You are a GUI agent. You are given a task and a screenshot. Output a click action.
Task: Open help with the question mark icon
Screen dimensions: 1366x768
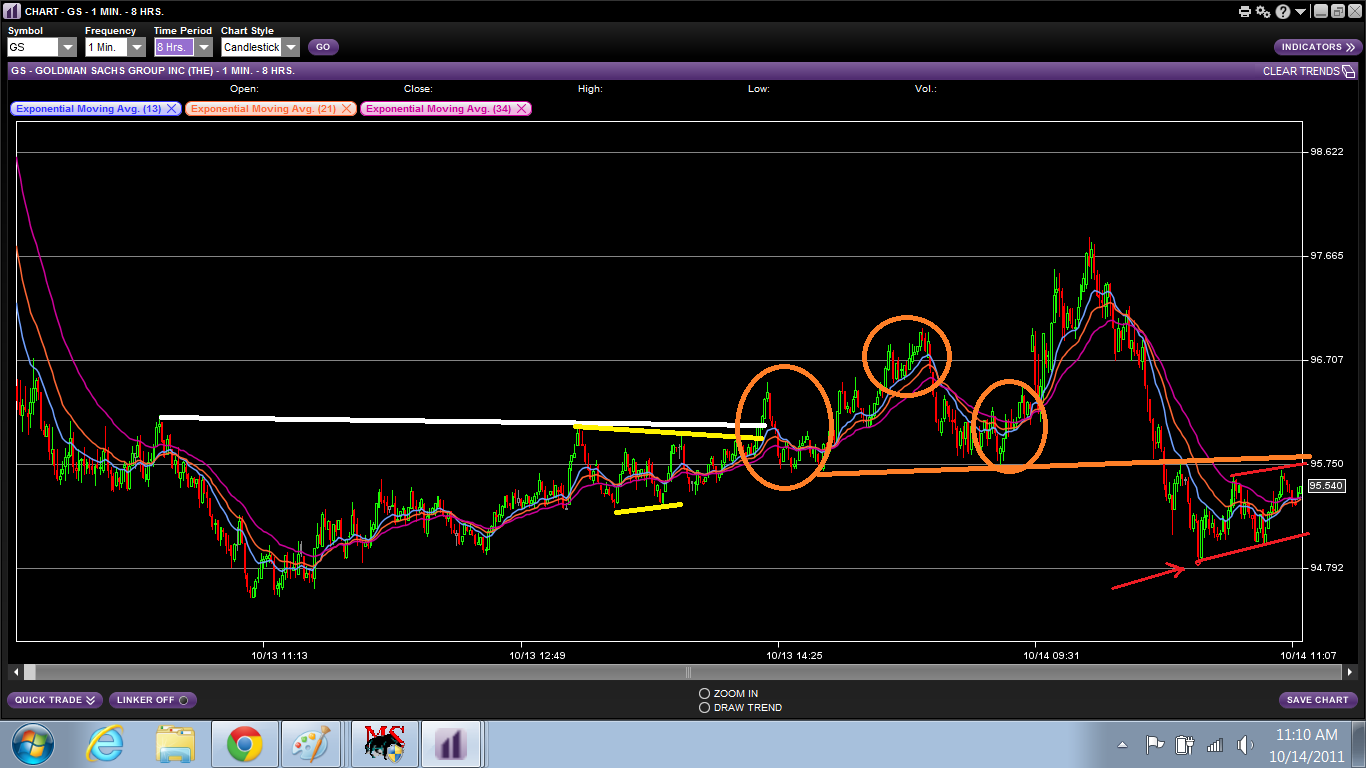tap(1282, 11)
